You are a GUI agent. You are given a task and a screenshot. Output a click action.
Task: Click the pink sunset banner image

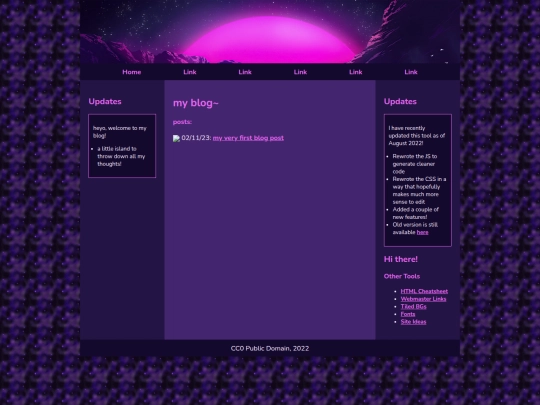click(x=270, y=32)
